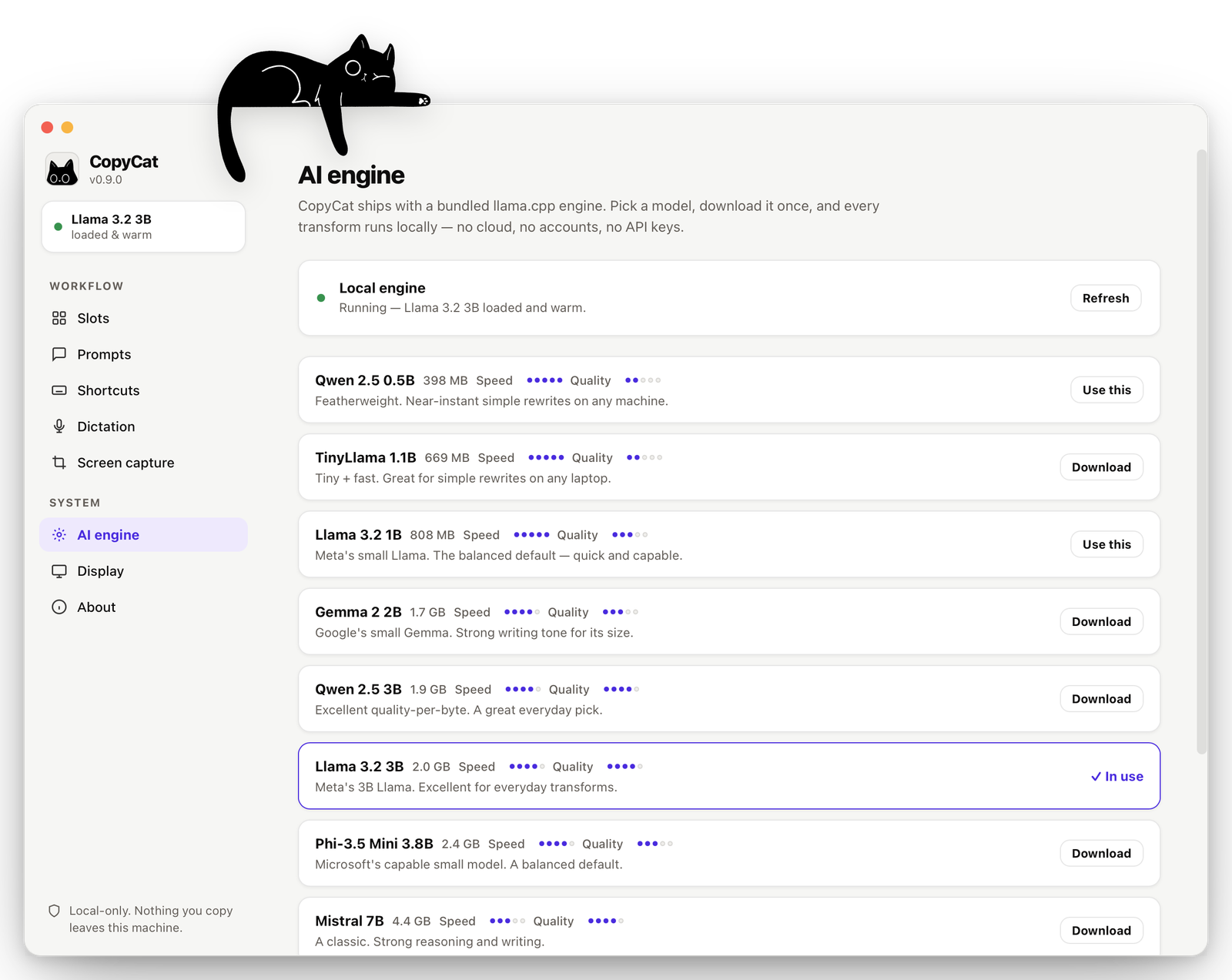Click the TinyLlama 1.1B model name

366,457
